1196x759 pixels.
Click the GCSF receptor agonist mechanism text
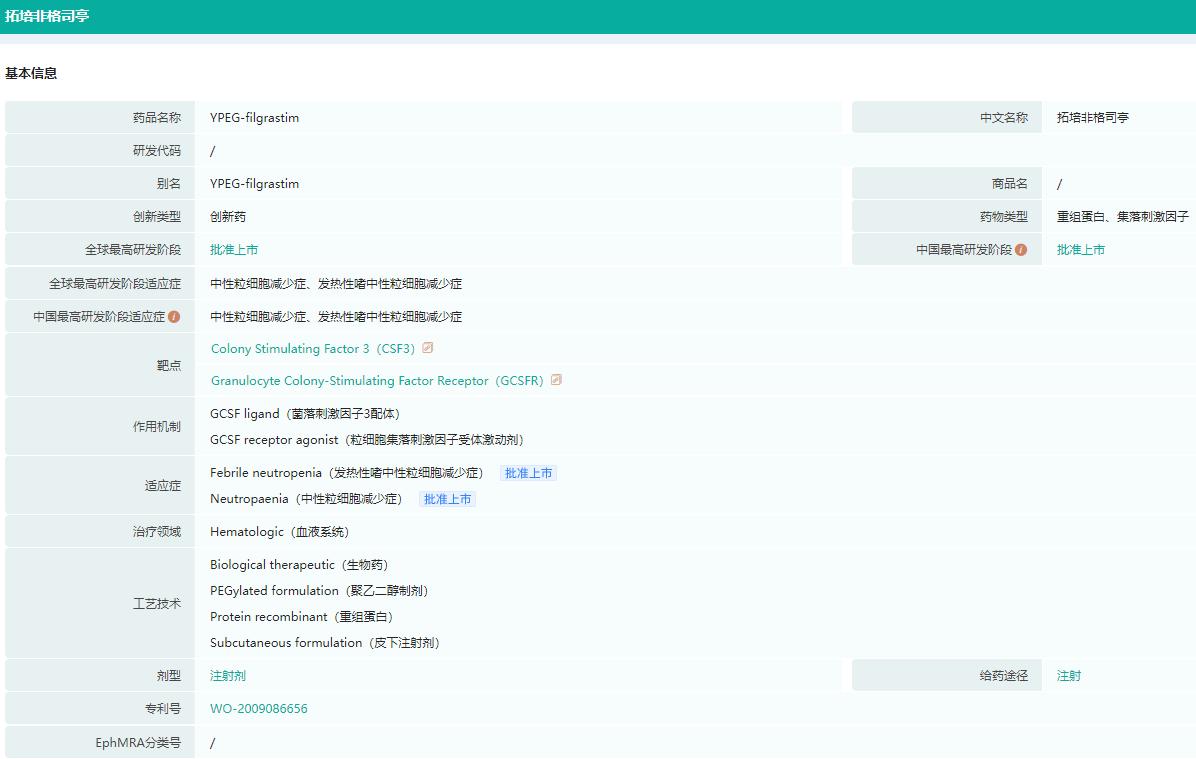coord(366,439)
